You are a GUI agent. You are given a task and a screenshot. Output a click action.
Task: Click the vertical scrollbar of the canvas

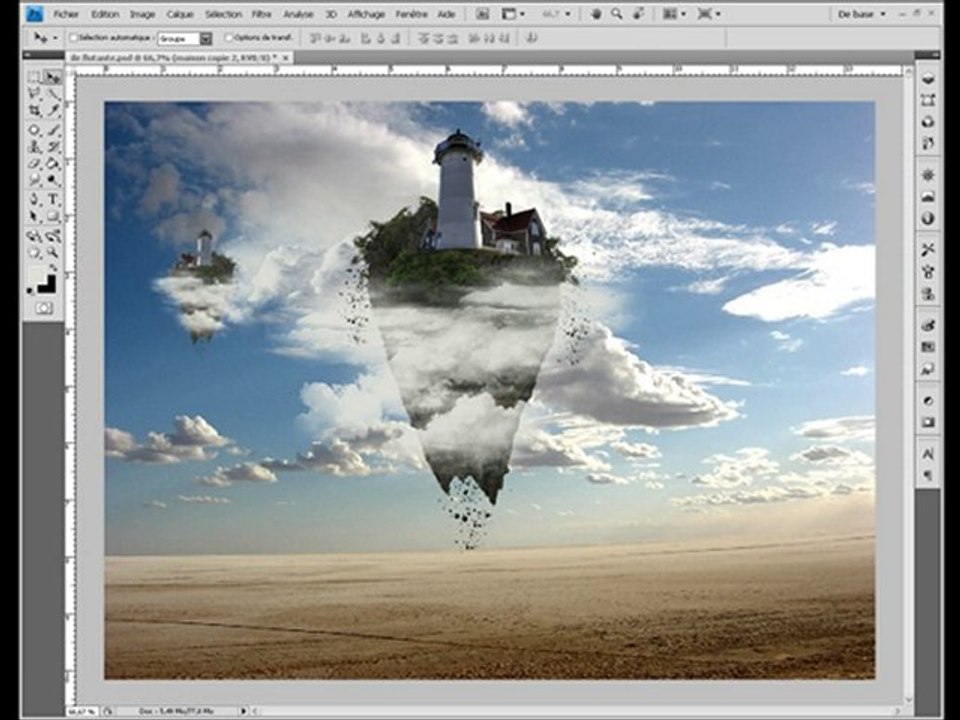tap(909, 386)
